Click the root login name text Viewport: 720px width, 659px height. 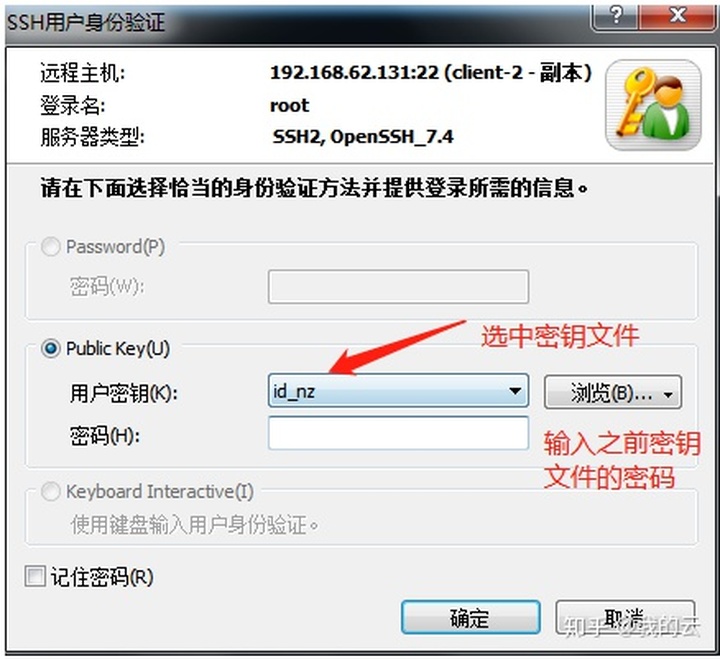[x=289, y=106]
